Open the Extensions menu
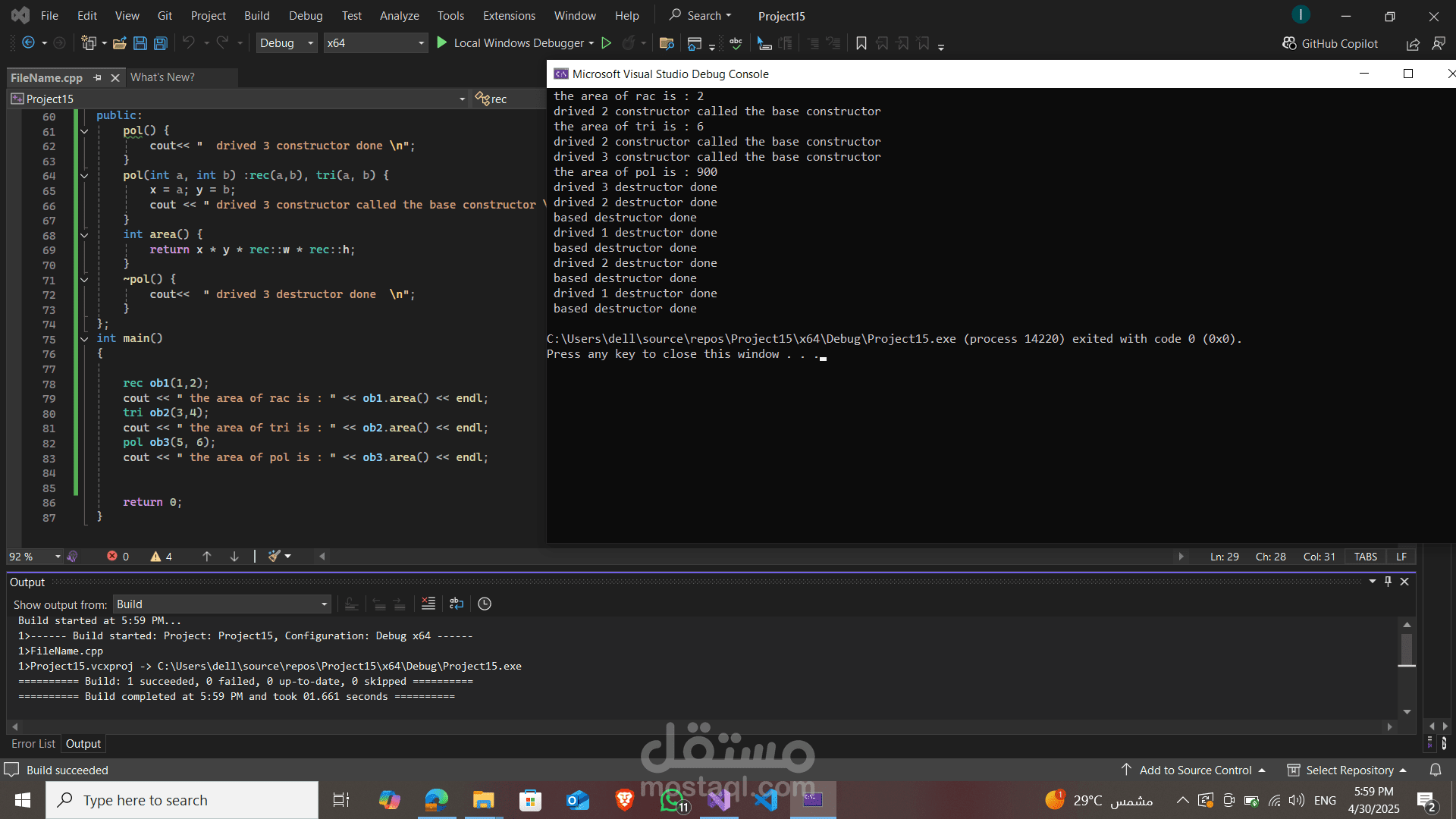The width and height of the screenshot is (1456, 819). [509, 15]
